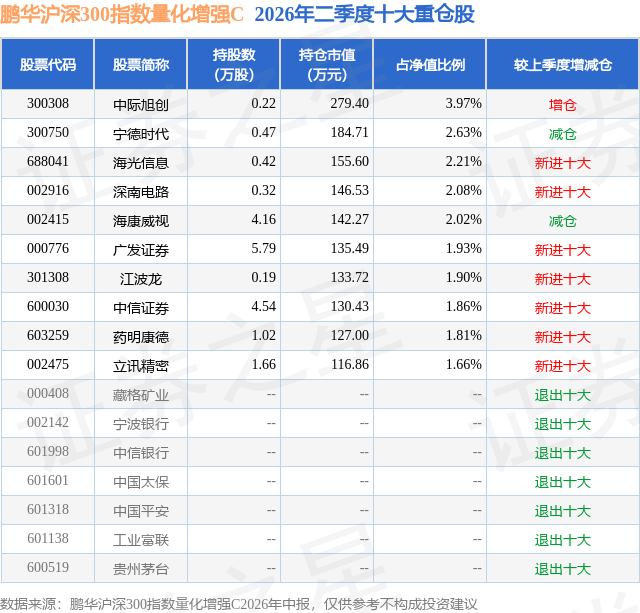Viewport: 640px width, 613px height.
Task: Click the fund title 鹏华沪深300指数量化增强C
Action: pos(122,14)
